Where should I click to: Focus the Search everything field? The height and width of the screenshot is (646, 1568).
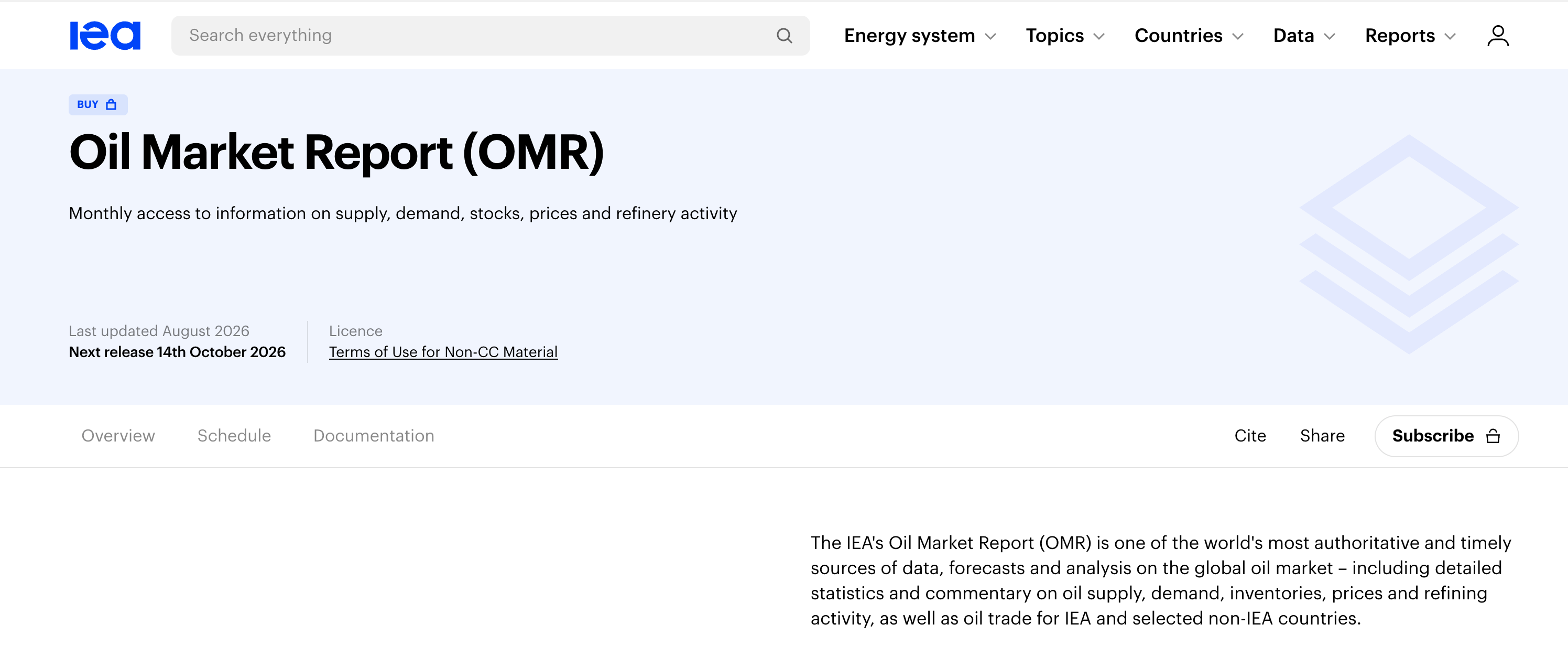coord(490,36)
